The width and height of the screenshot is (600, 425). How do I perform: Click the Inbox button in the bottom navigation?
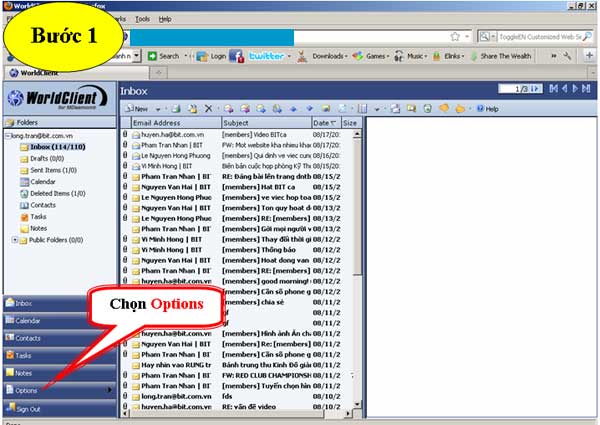46,303
